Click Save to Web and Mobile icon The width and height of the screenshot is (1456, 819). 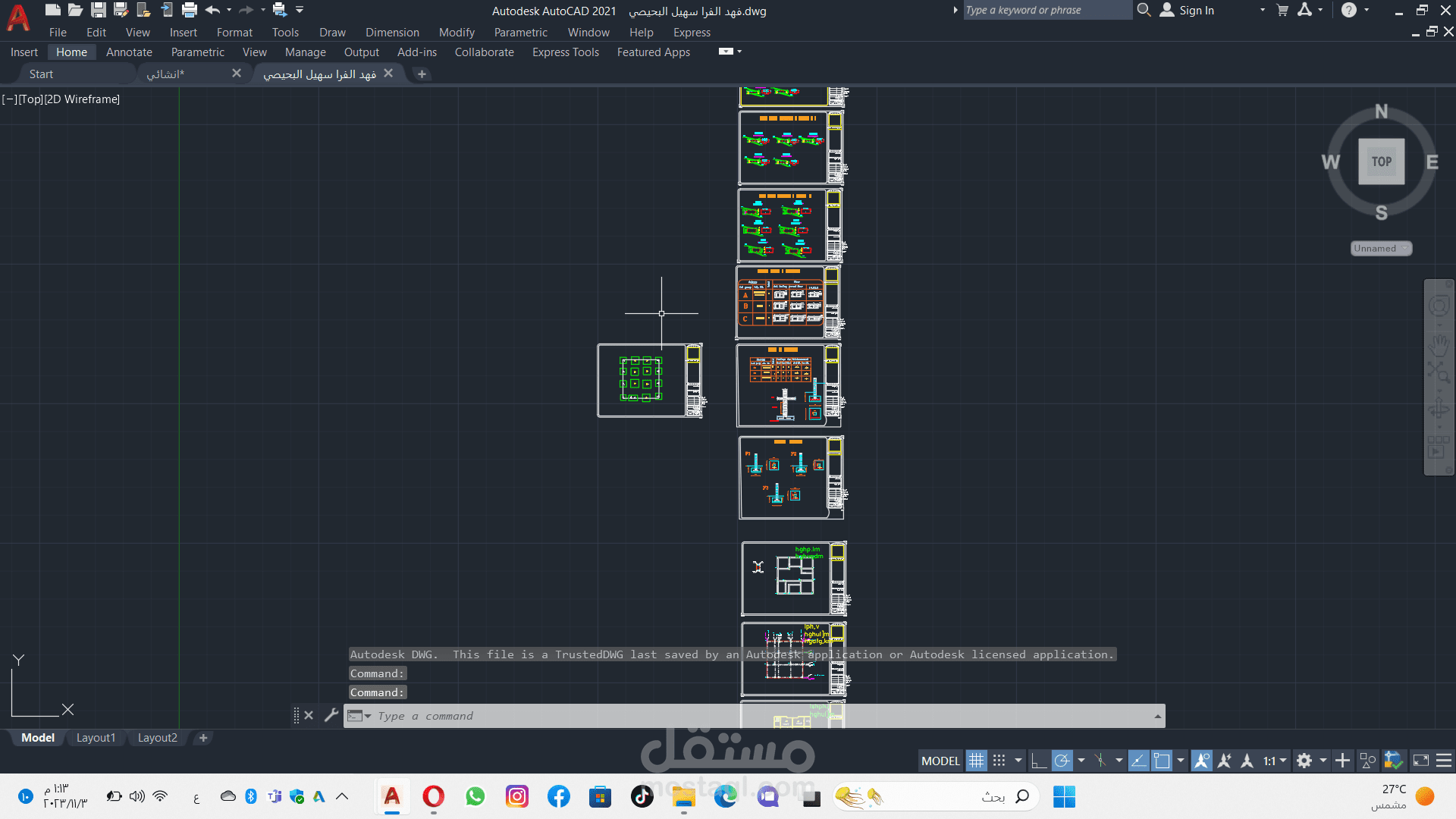(166, 10)
